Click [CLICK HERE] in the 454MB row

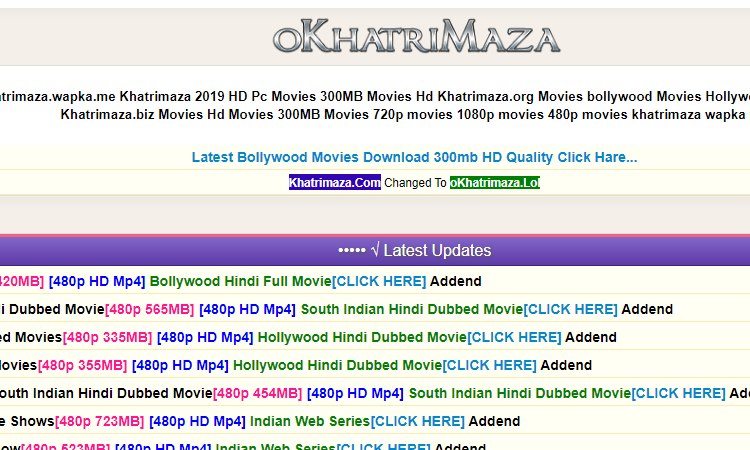coord(679,394)
